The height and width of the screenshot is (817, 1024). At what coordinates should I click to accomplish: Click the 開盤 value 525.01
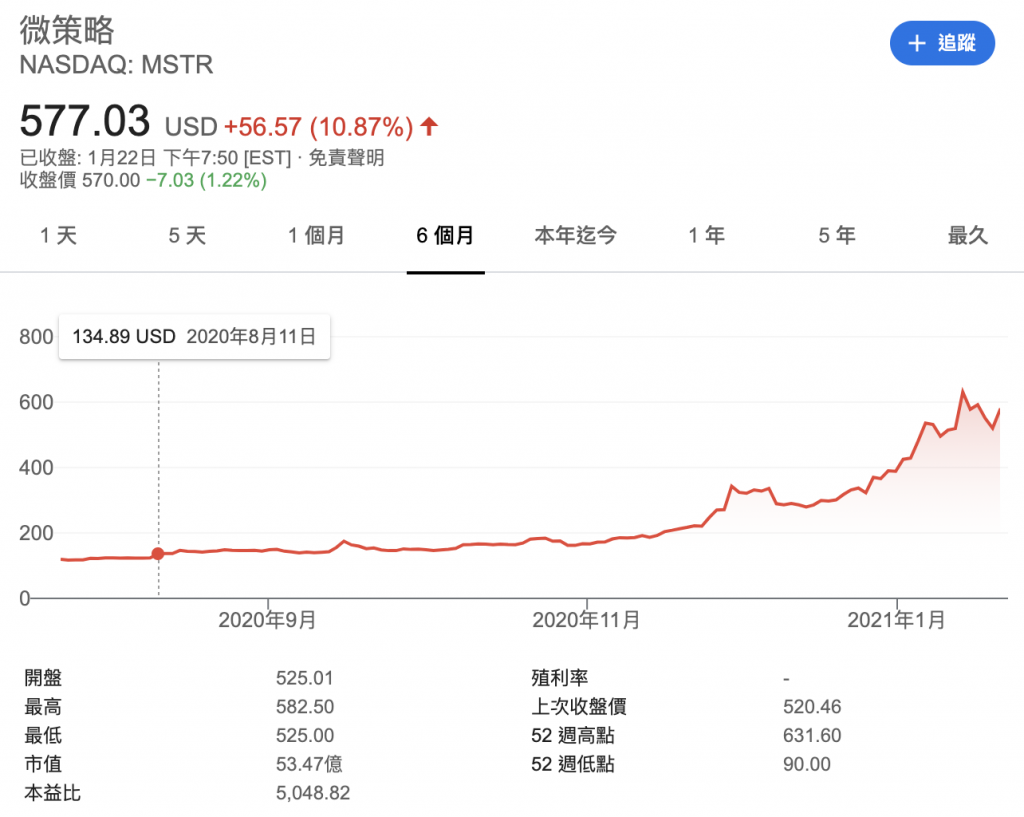coord(304,678)
